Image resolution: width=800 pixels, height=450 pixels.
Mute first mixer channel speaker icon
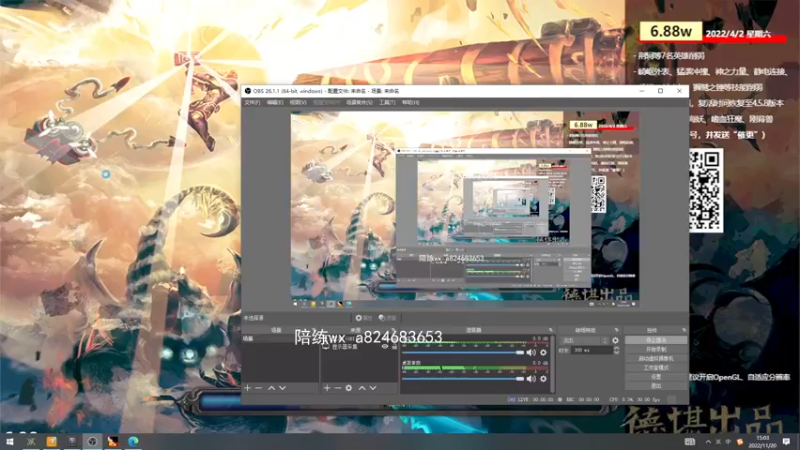pos(531,353)
